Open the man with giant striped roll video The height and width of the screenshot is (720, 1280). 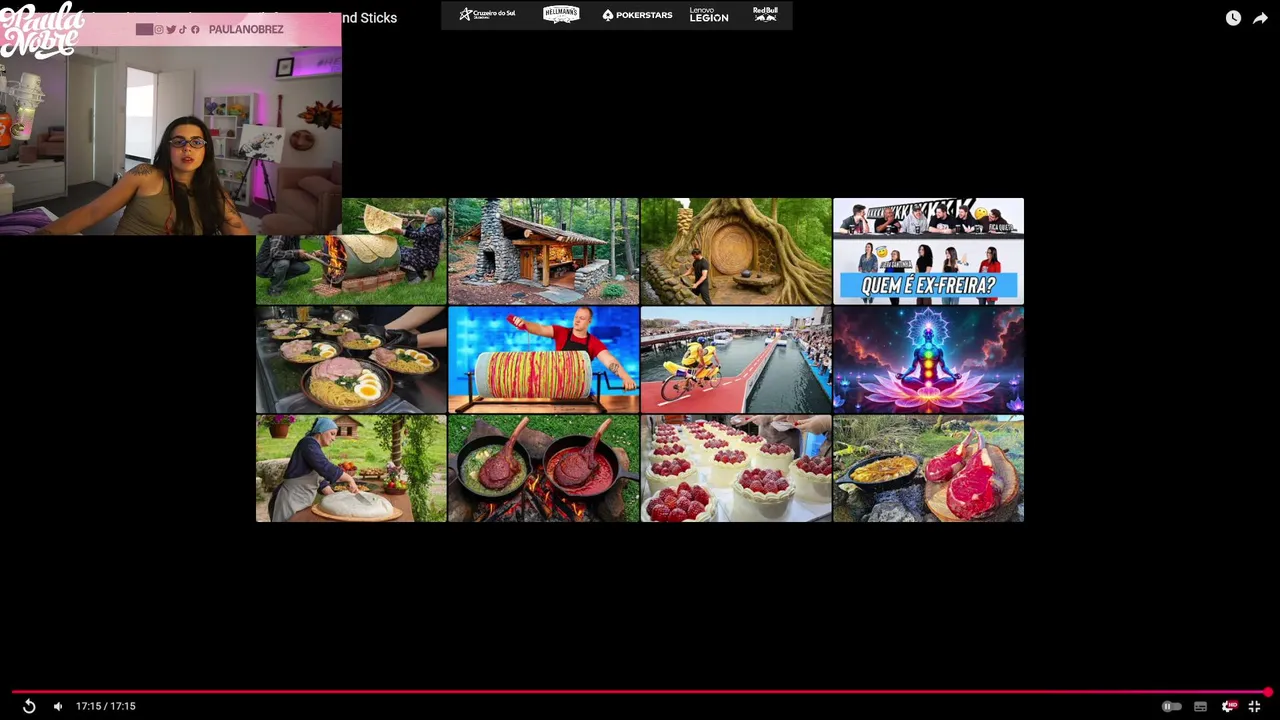tap(543, 360)
